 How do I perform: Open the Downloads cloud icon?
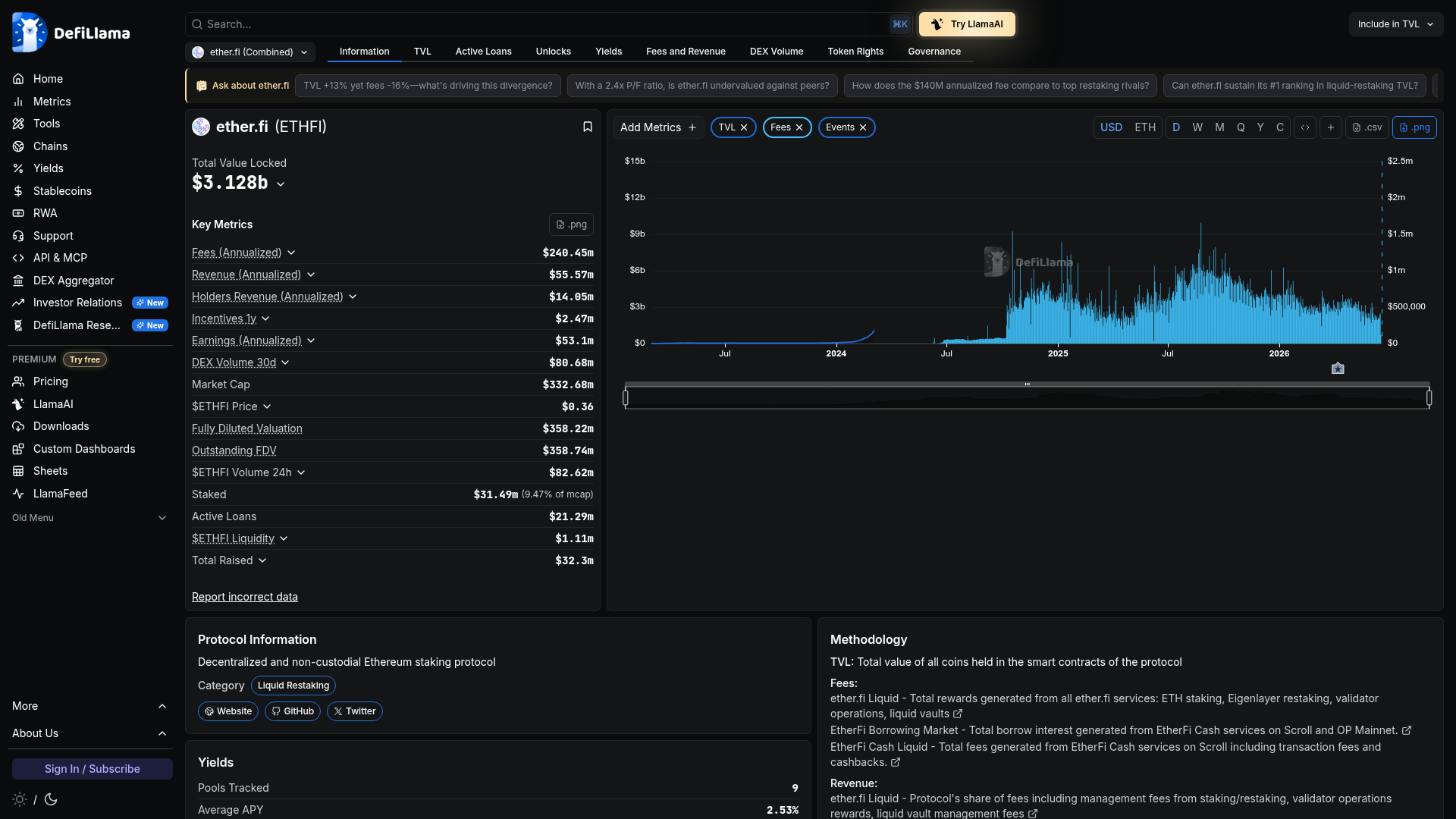[x=18, y=426]
